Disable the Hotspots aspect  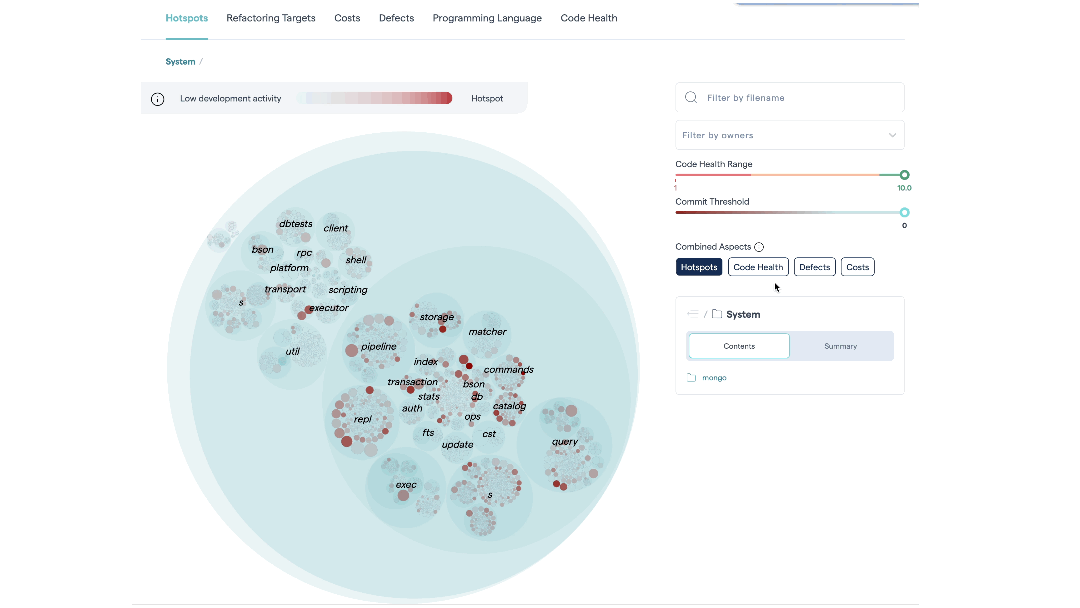(699, 266)
